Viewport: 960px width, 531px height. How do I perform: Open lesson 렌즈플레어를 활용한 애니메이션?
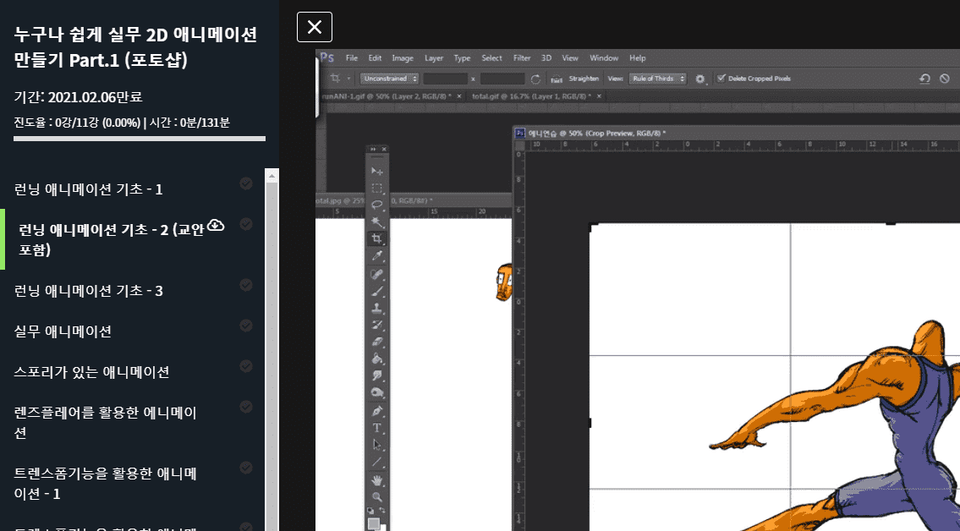point(105,423)
